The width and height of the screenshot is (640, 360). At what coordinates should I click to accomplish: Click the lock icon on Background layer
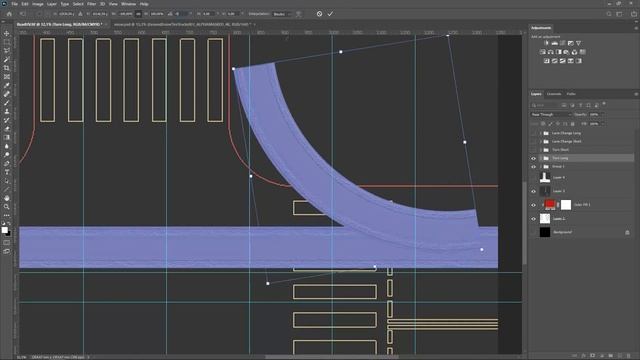pos(627,232)
